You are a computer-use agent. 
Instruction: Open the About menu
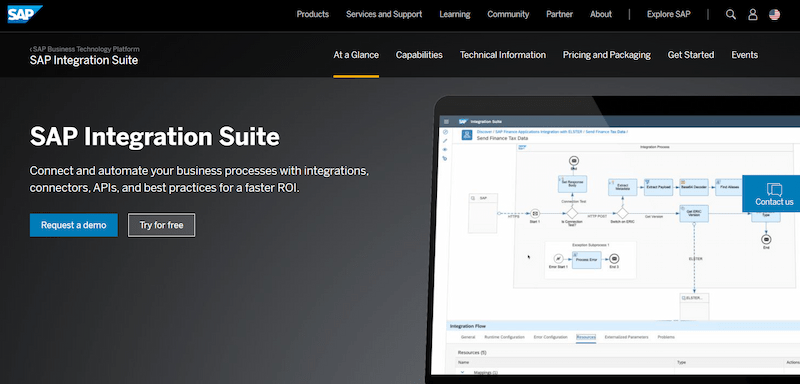[601, 14]
